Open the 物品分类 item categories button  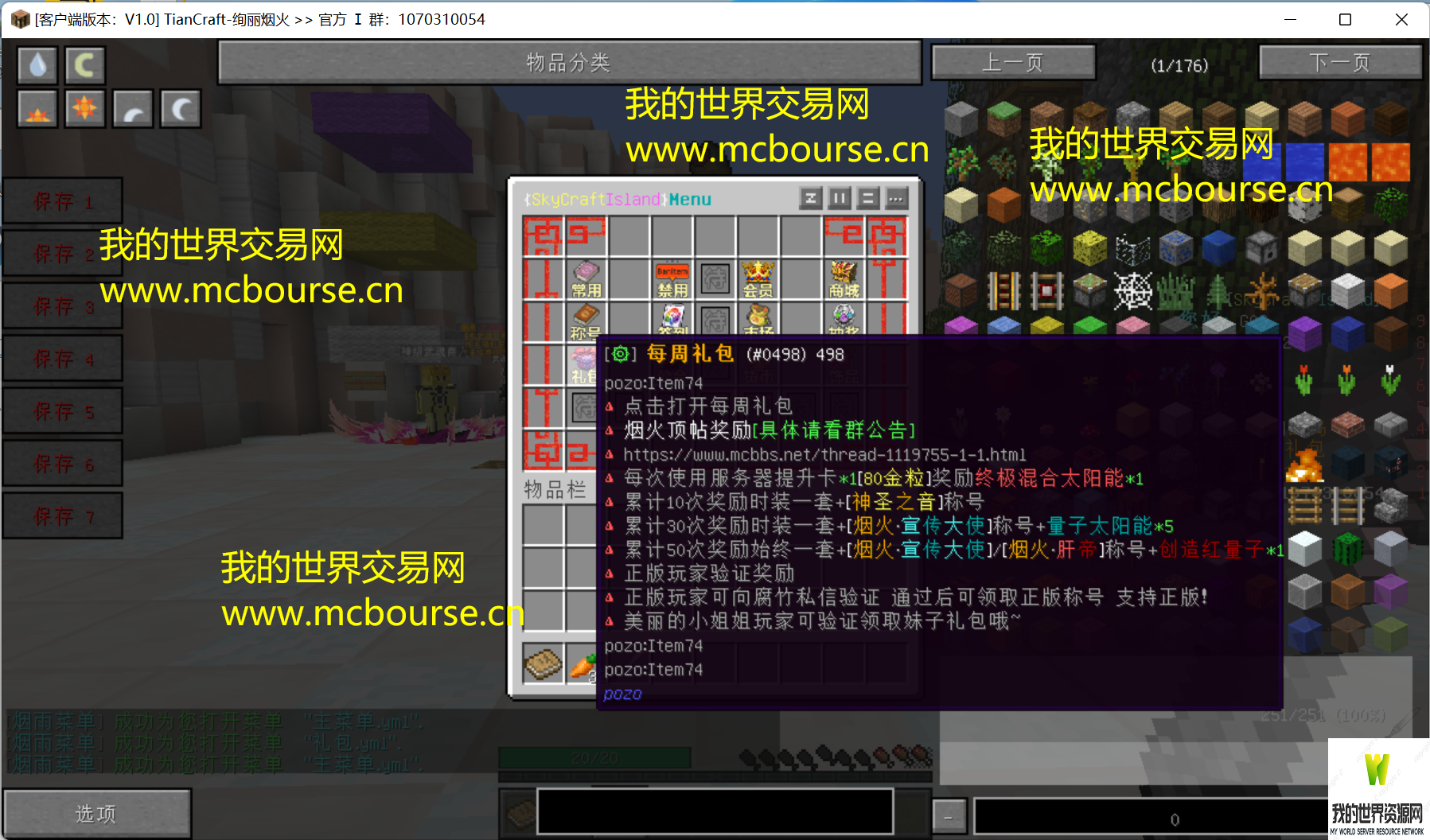click(x=569, y=62)
